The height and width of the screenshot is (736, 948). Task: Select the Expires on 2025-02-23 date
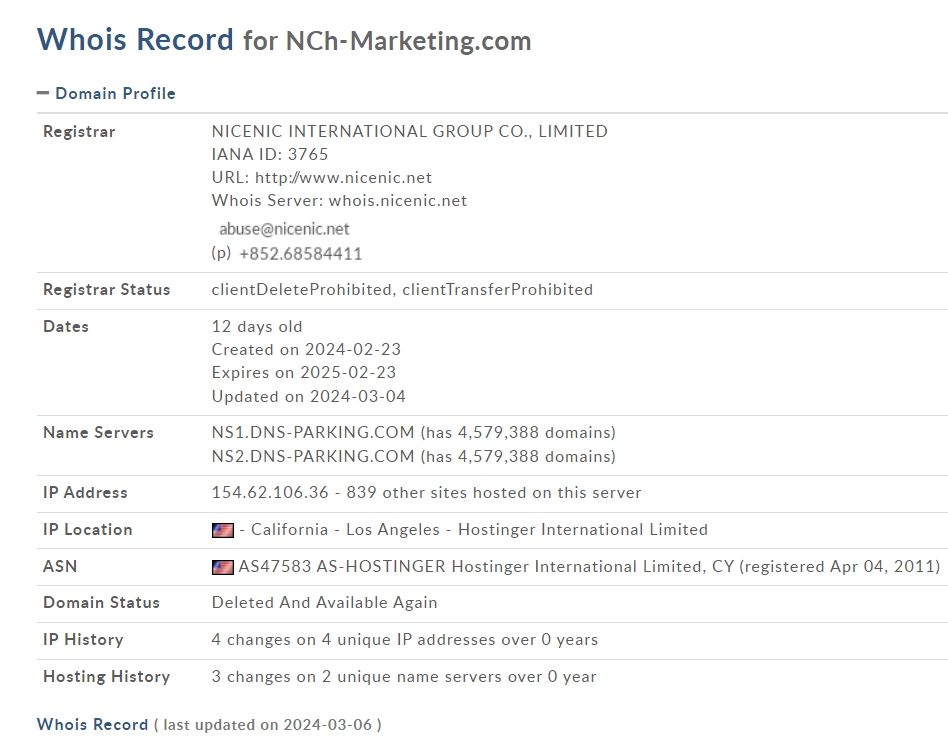(304, 373)
